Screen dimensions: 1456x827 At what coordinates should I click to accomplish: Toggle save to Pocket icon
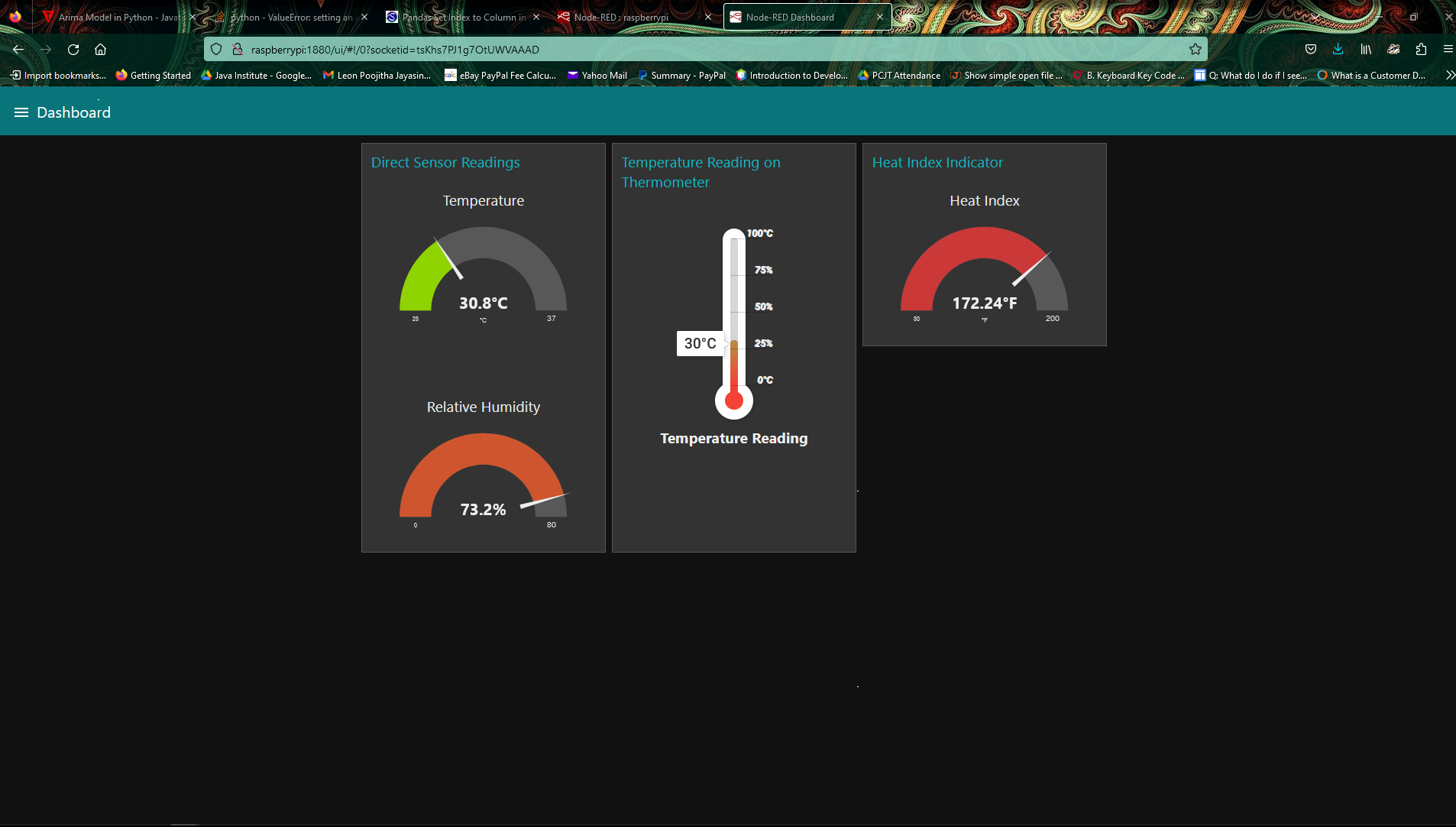tap(1312, 49)
